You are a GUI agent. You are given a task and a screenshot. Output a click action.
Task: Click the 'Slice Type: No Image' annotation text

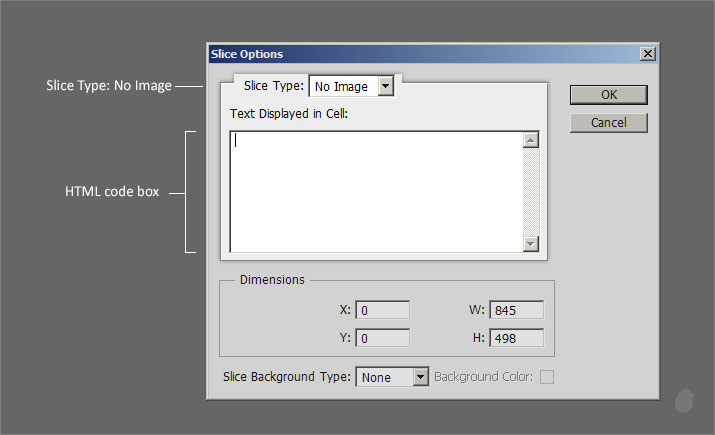coord(109,86)
